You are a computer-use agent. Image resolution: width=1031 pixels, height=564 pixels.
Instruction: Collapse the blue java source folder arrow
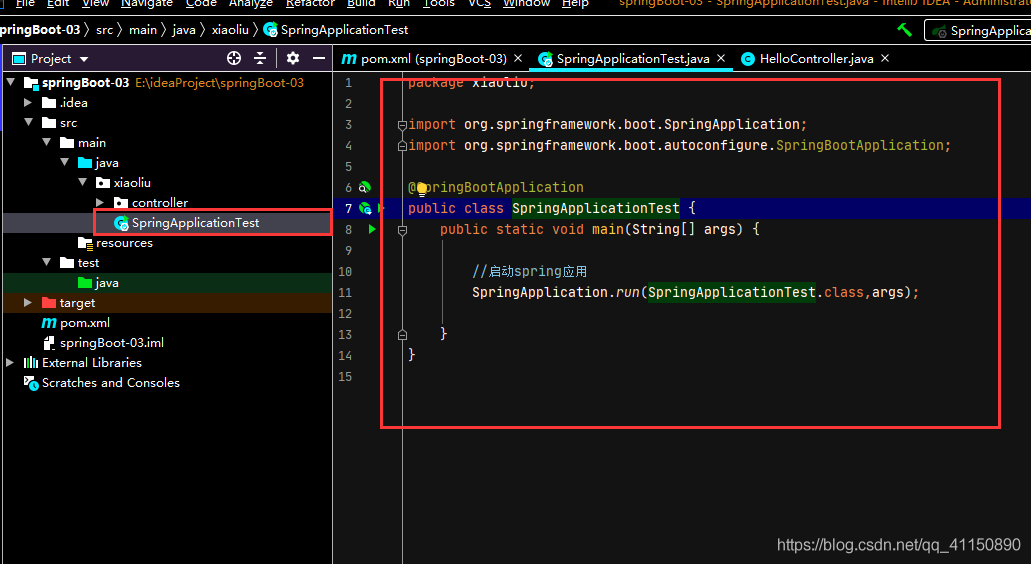[64, 162]
